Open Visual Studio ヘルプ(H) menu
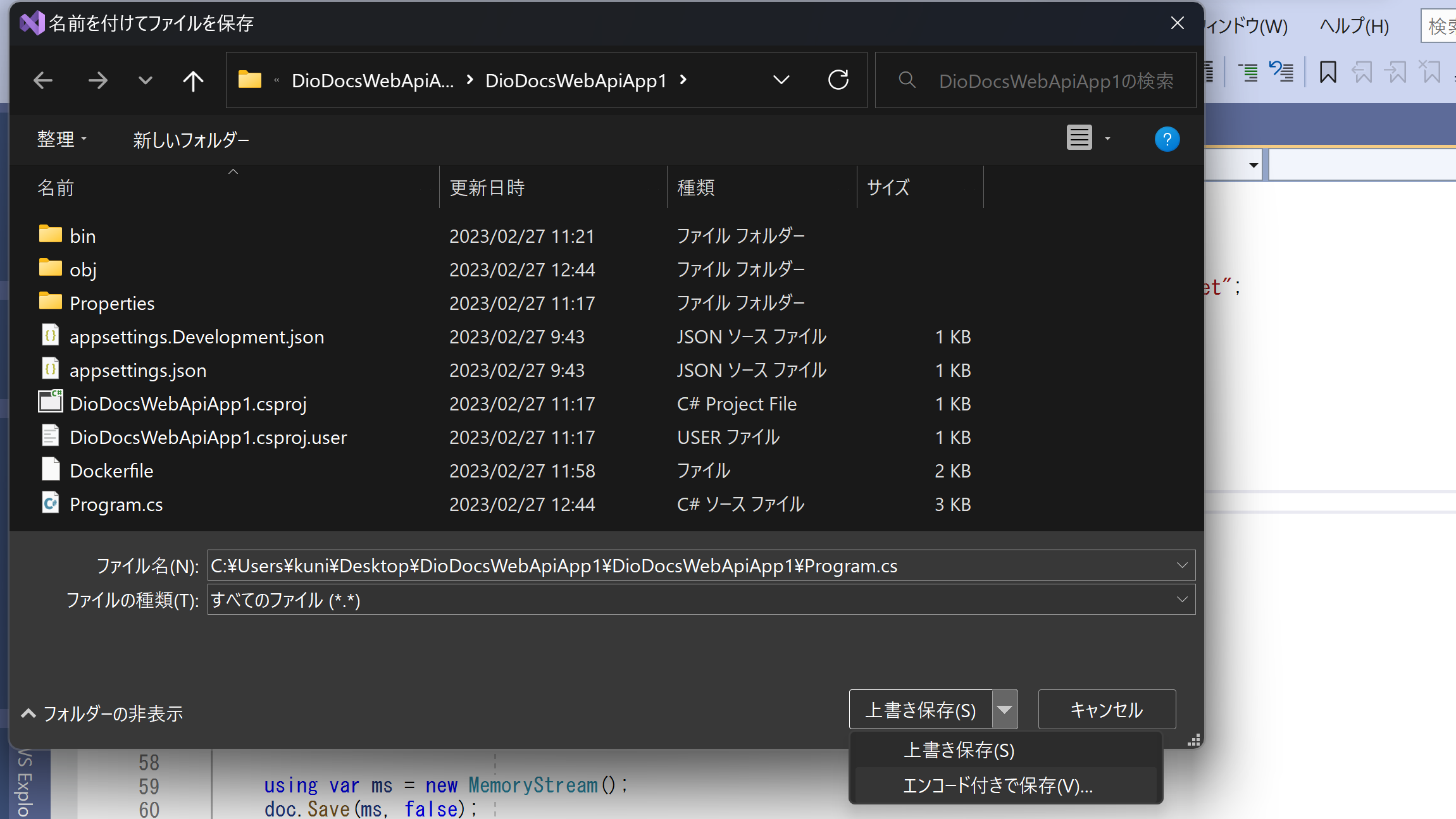Screen dimensions: 1456x819 pyautogui.click(x=1354, y=26)
